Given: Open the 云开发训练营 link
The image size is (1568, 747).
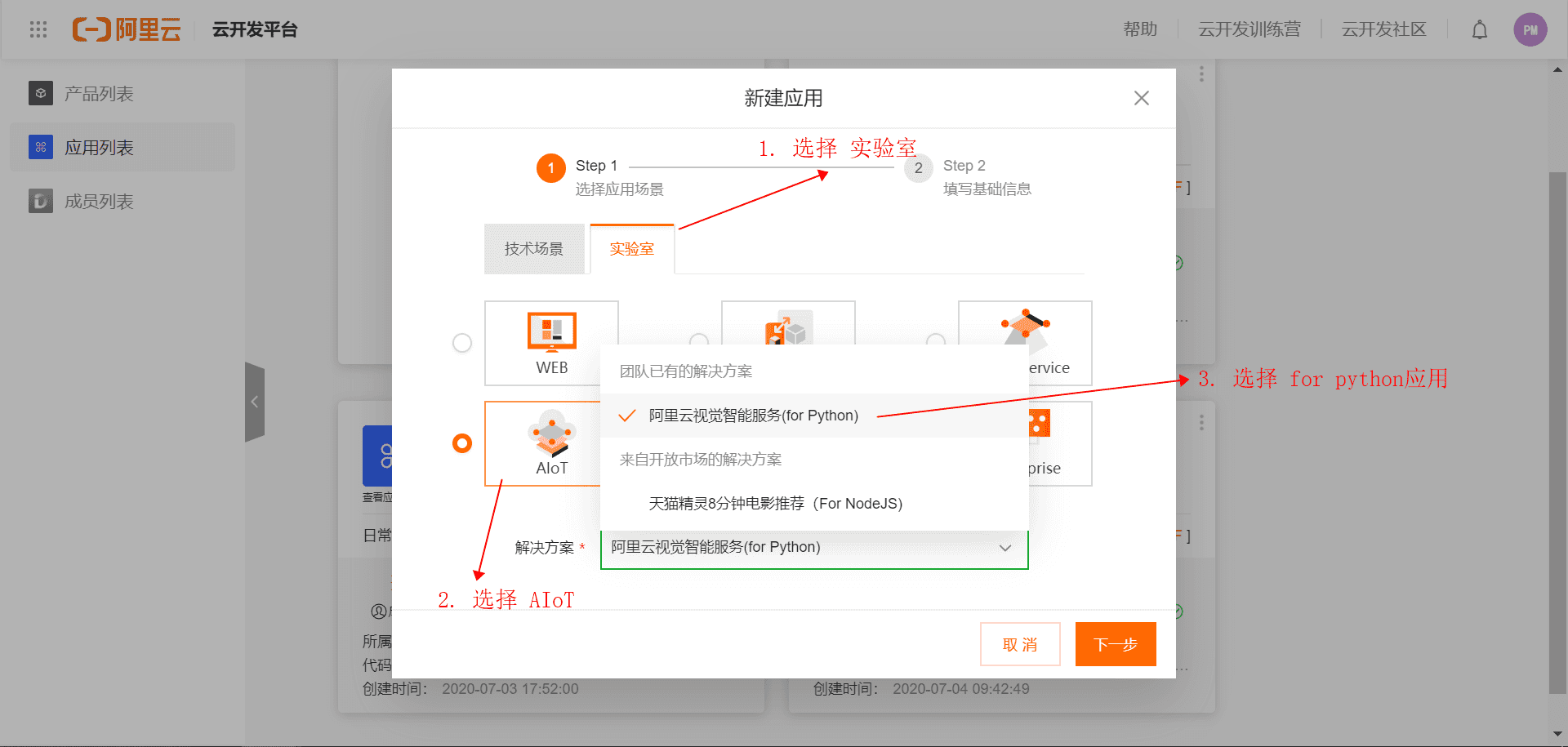Looking at the screenshot, I should tap(1249, 29).
